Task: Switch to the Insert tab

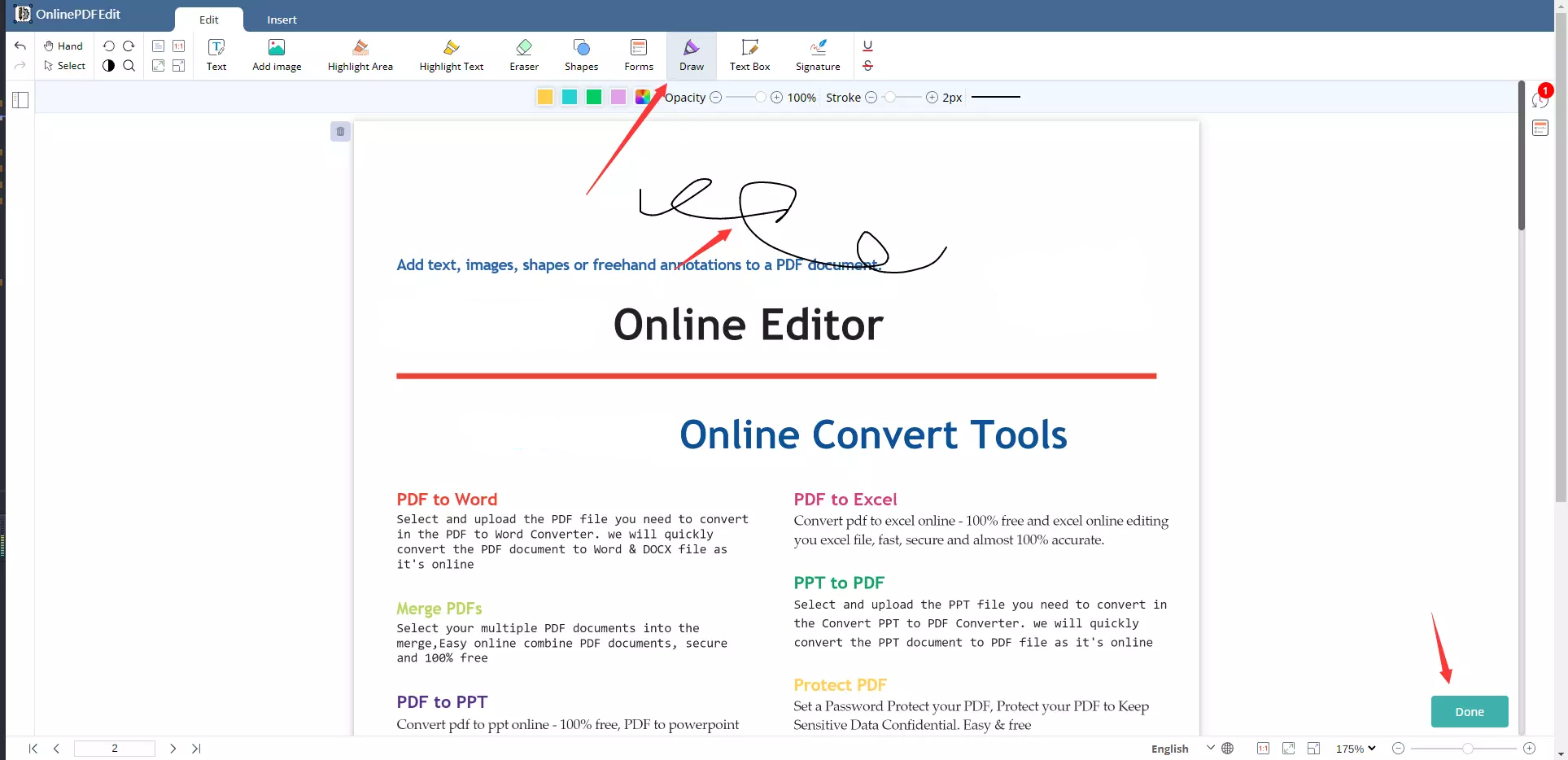Action: 282,20
